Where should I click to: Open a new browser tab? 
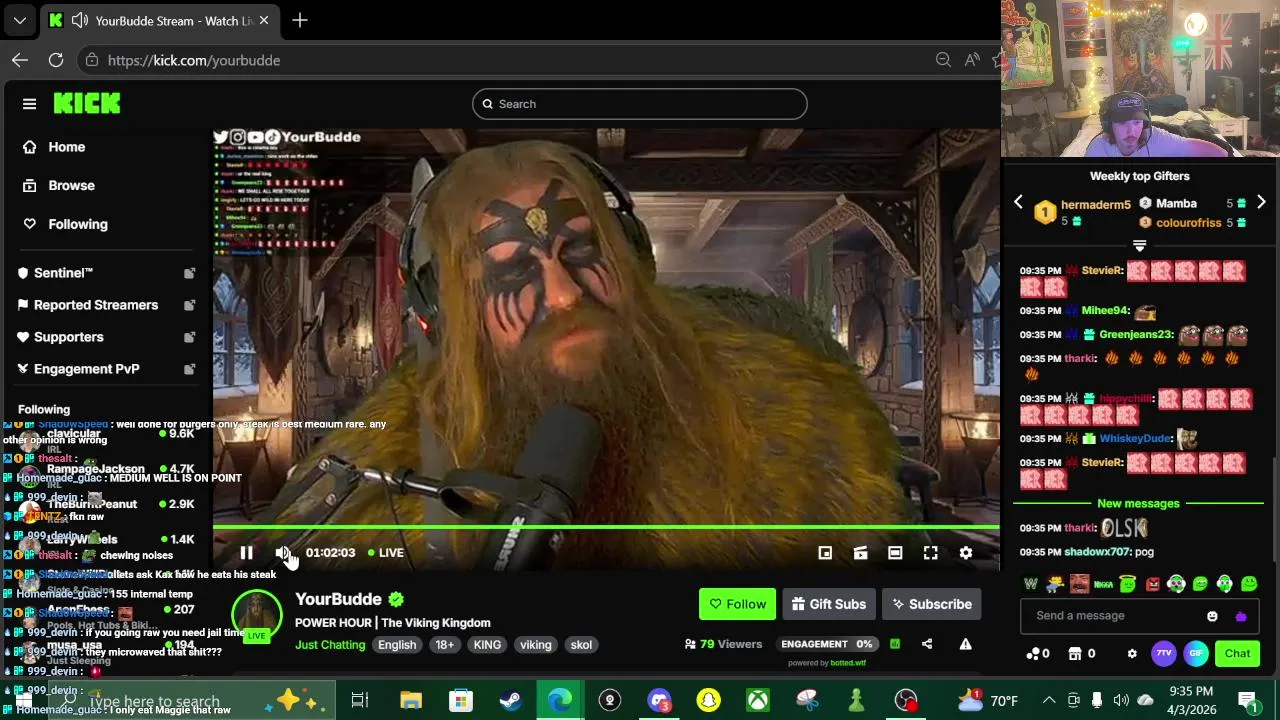(300, 20)
